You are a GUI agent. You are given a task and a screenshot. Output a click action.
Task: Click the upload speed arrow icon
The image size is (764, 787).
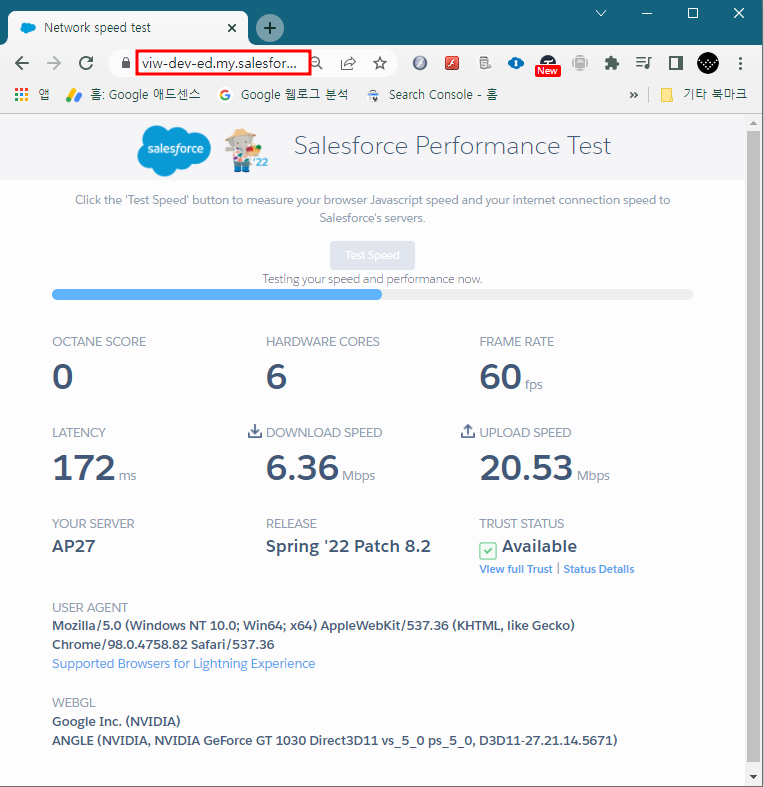(468, 431)
